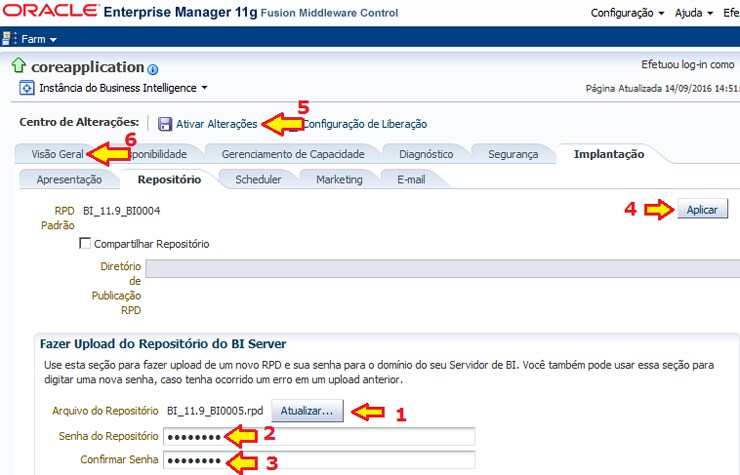Image resolution: width=740 pixels, height=475 pixels.
Task: Open the Ajuda dropdown menu
Action: click(693, 13)
